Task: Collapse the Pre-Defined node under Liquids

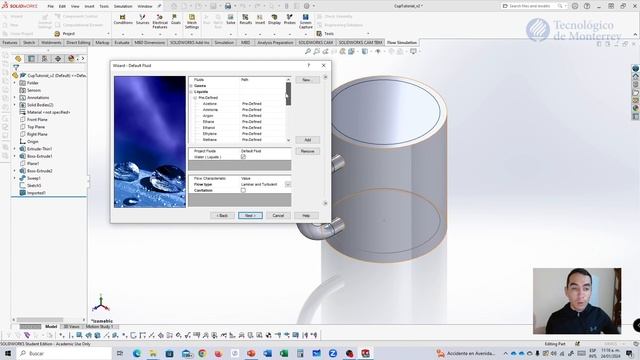Action: [x=195, y=98]
